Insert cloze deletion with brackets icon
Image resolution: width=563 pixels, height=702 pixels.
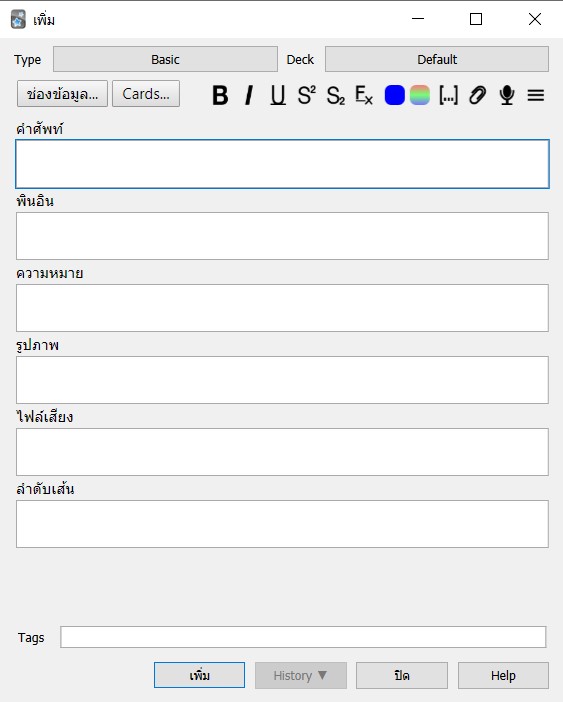[x=448, y=95]
